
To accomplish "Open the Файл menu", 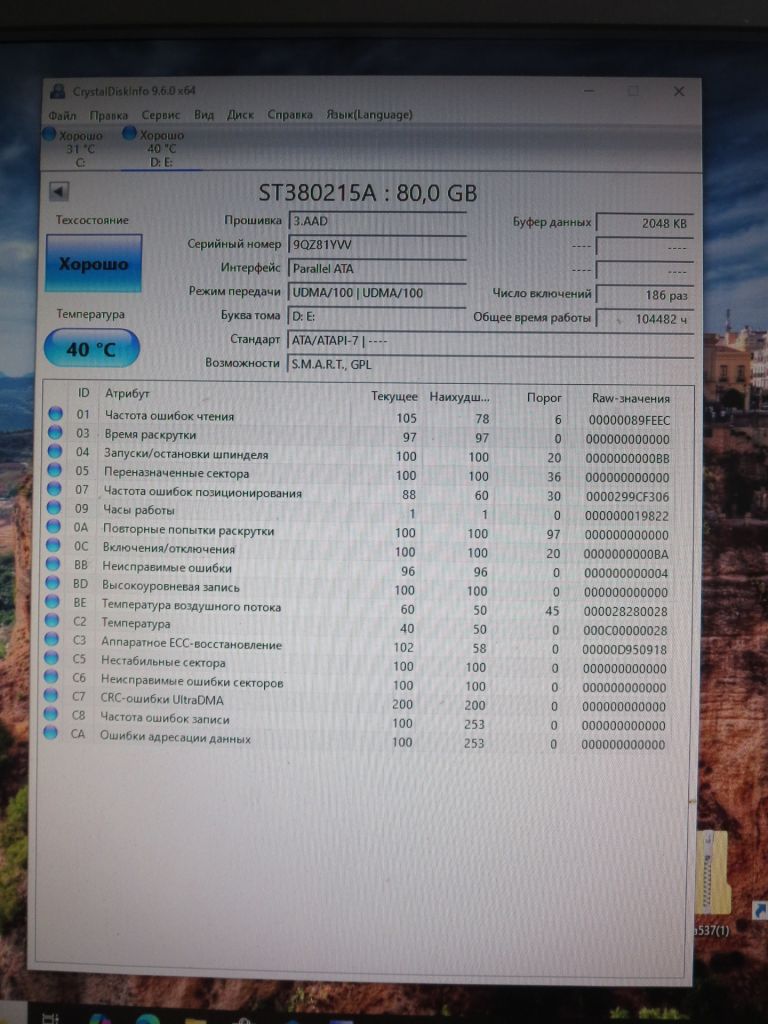I will 62,116.
